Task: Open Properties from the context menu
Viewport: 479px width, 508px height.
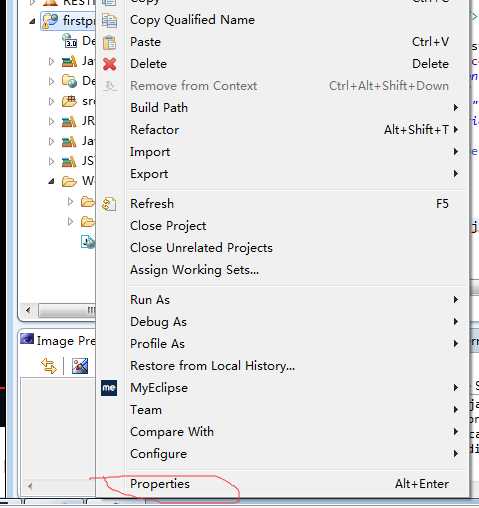Action: (160, 484)
